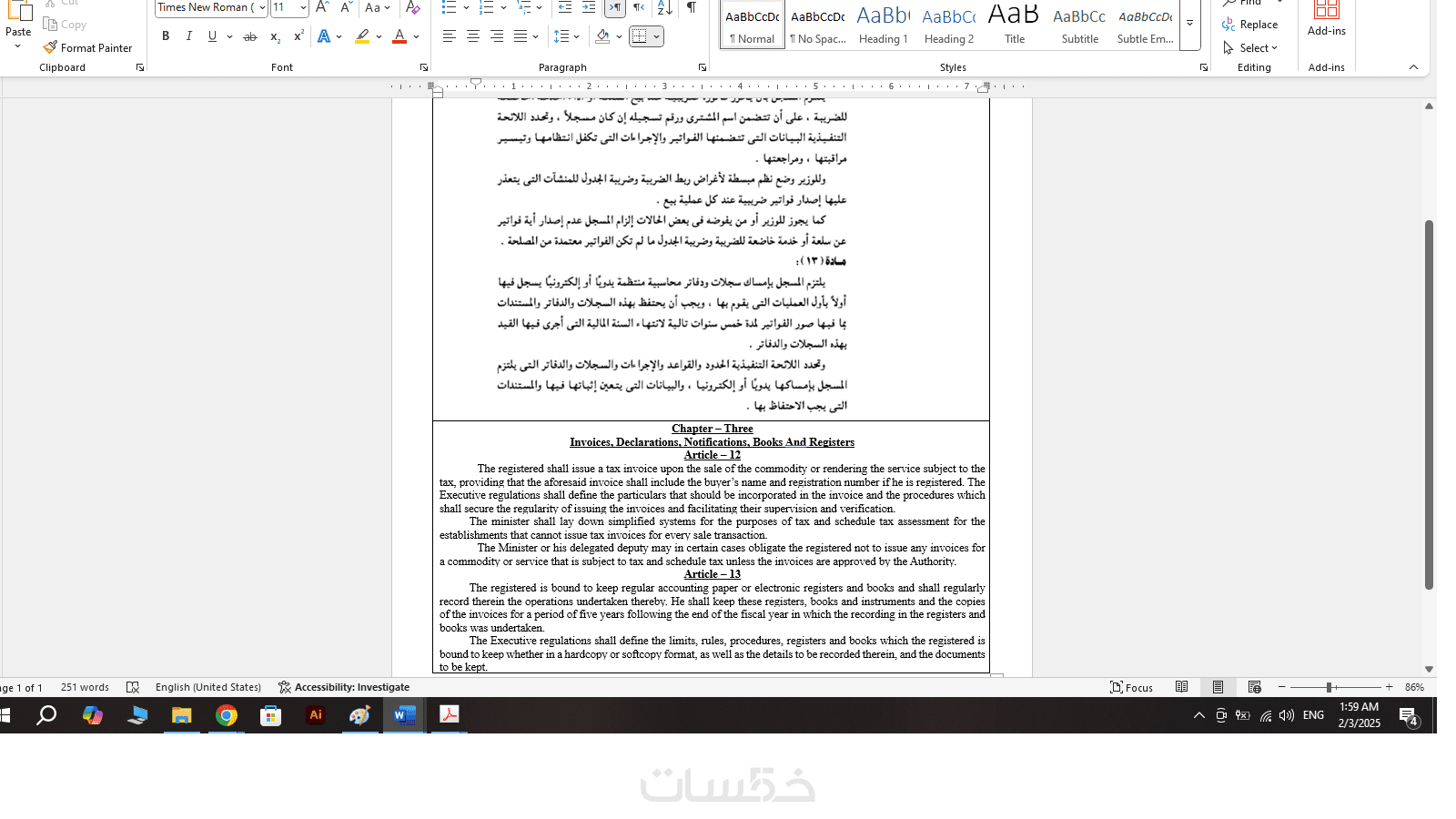Adjust the zoom slider
This screenshot has width=1456, height=819.
1330,688
